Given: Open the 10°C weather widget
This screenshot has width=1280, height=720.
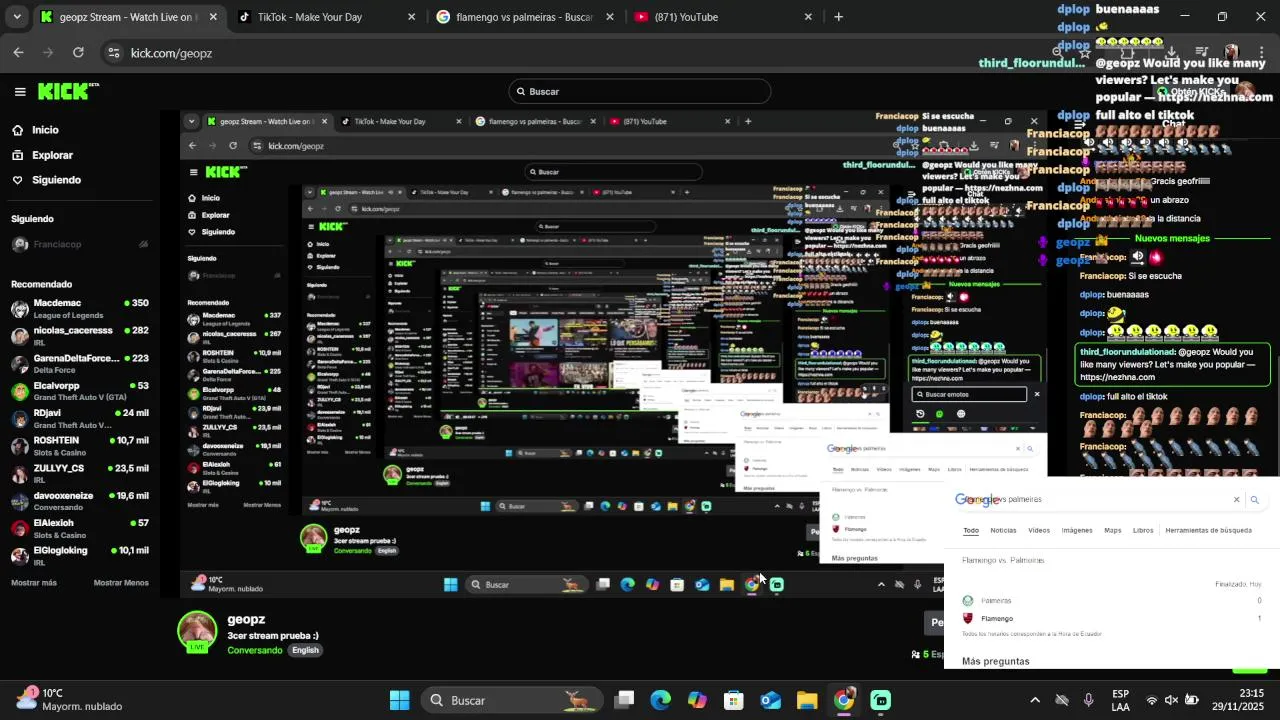Looking at the screenshot, I should tap(70, 699).
